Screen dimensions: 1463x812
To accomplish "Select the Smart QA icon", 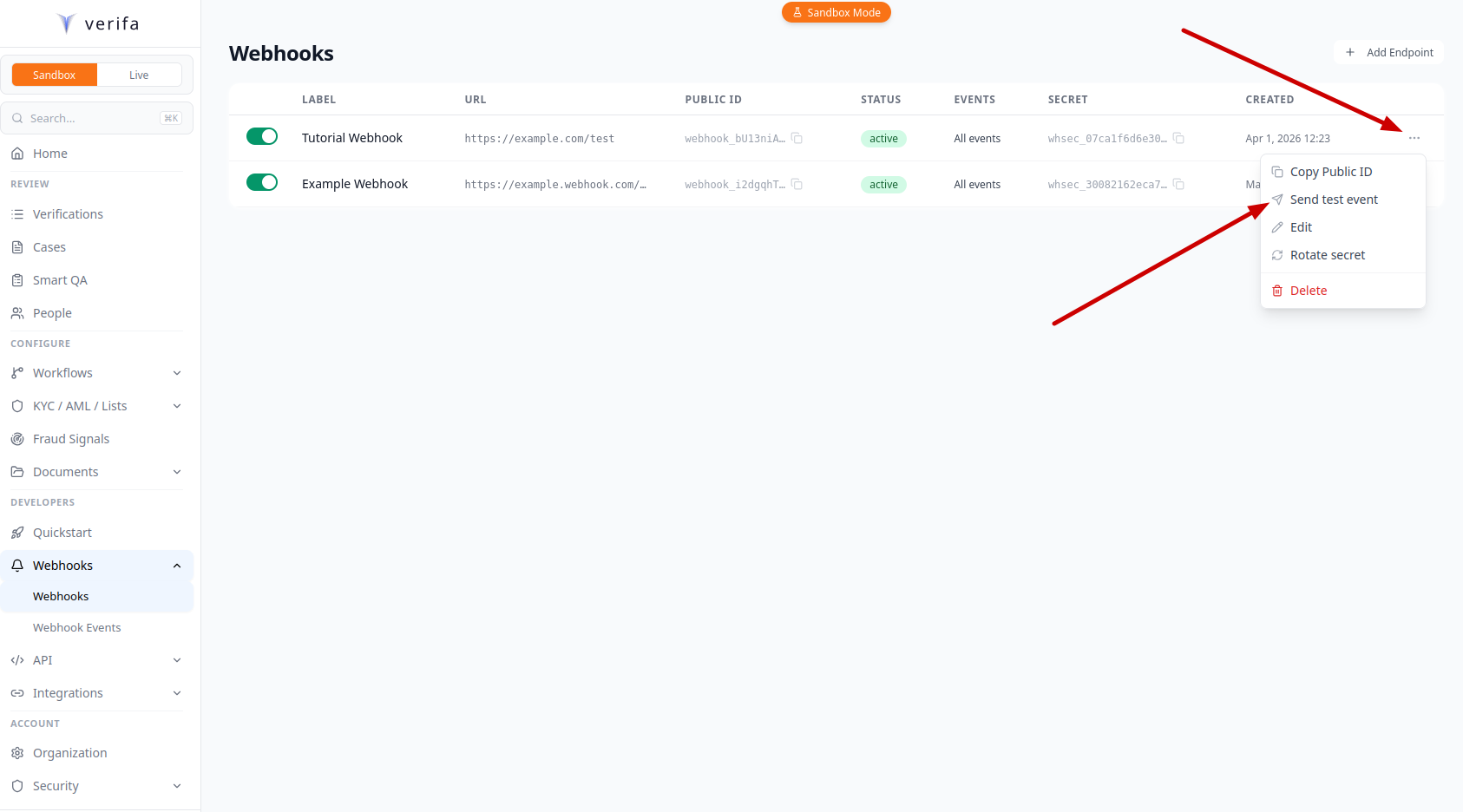I will click(17, 279).
